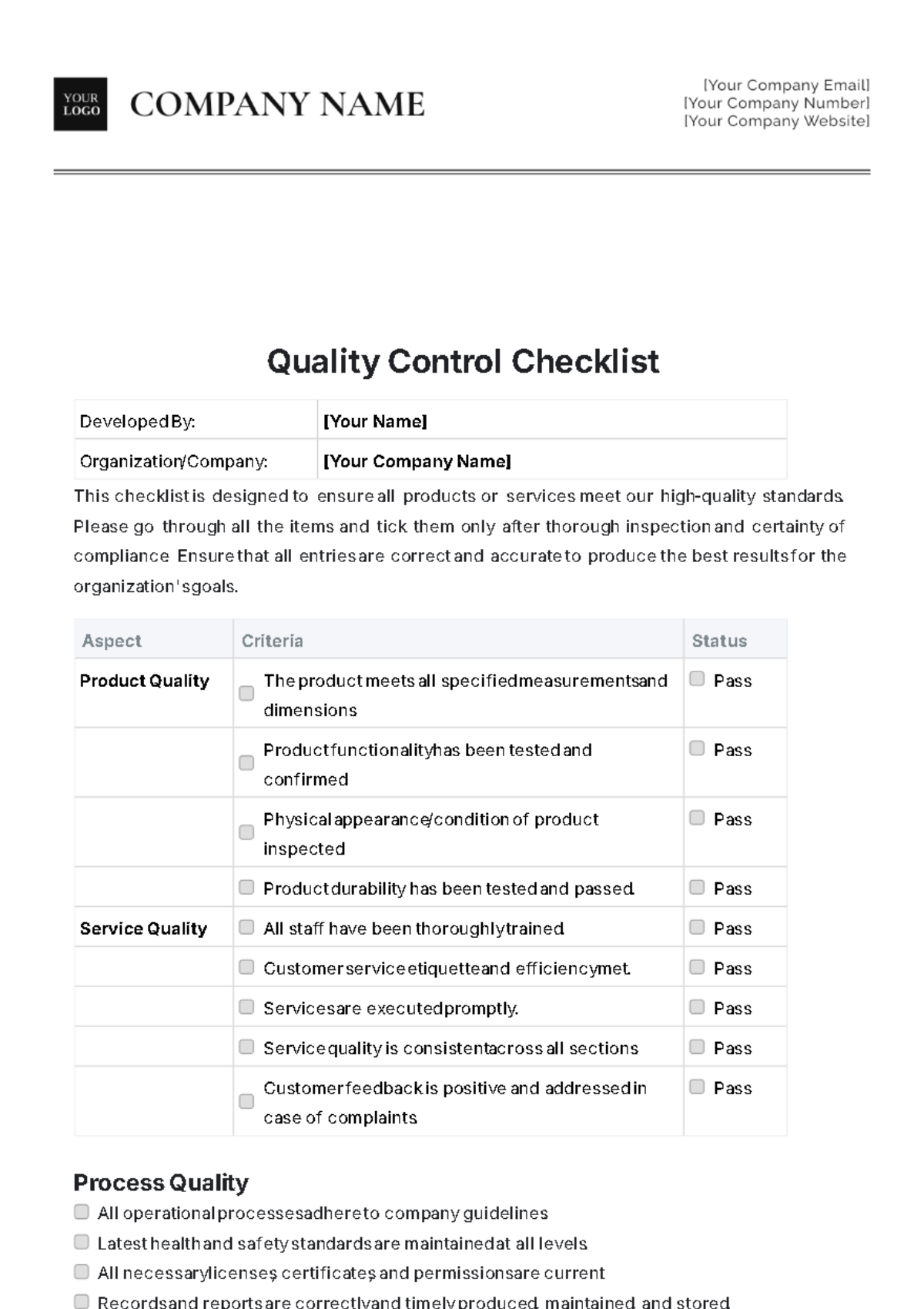Screen dimensions: 924x1309
Task: Check the all staff thoroughly trained box
Action: coord(246,927)
